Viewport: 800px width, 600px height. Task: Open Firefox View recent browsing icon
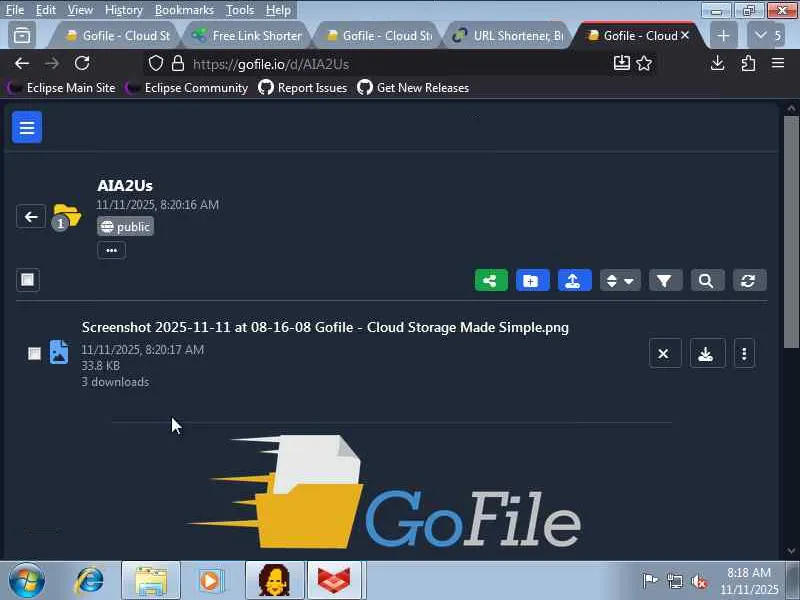[x=22, y=36]
